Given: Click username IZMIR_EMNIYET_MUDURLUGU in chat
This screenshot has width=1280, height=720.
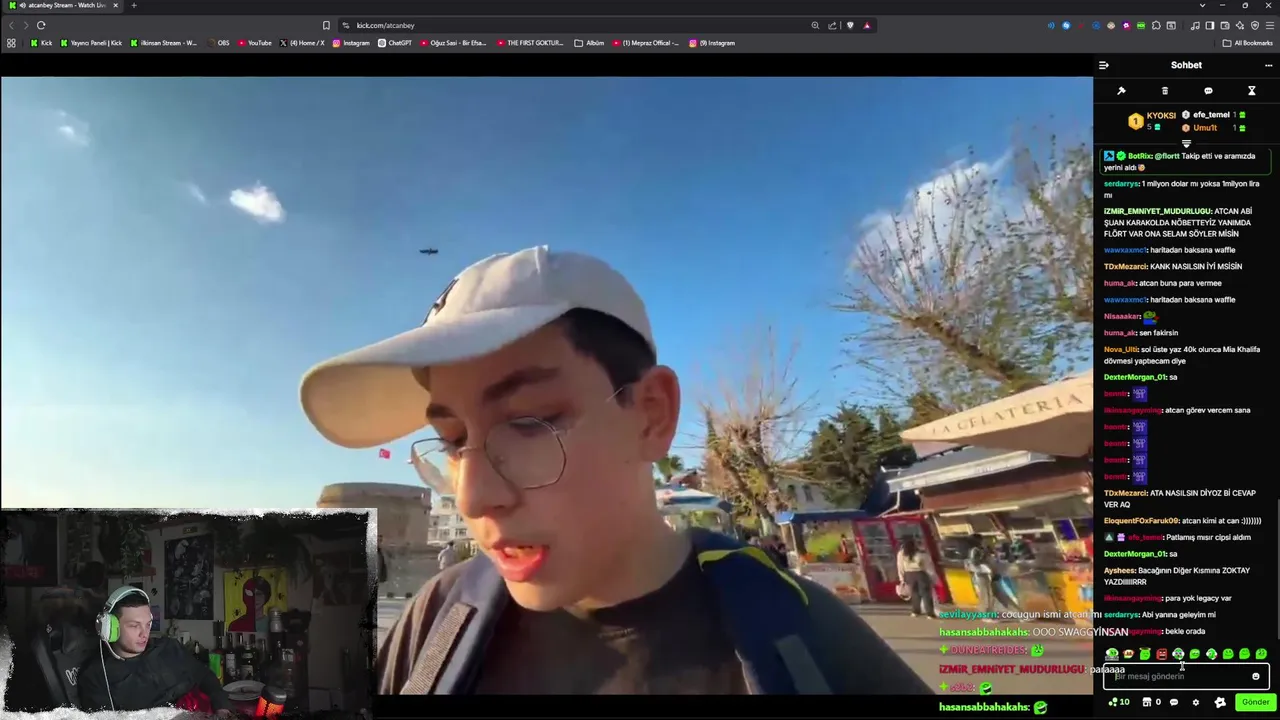Looking at the screenshot, I should tap(1156, 212).
